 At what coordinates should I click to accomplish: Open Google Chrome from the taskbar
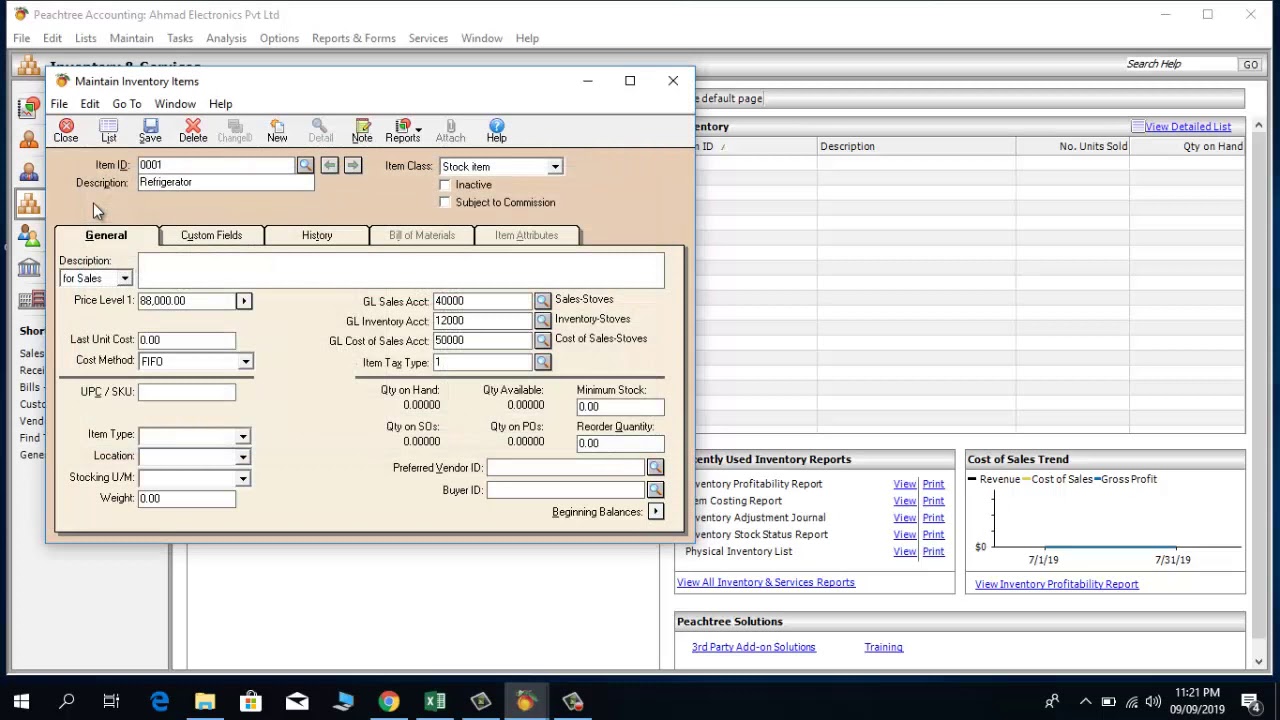pyautogui.click(x=389, y=702)
